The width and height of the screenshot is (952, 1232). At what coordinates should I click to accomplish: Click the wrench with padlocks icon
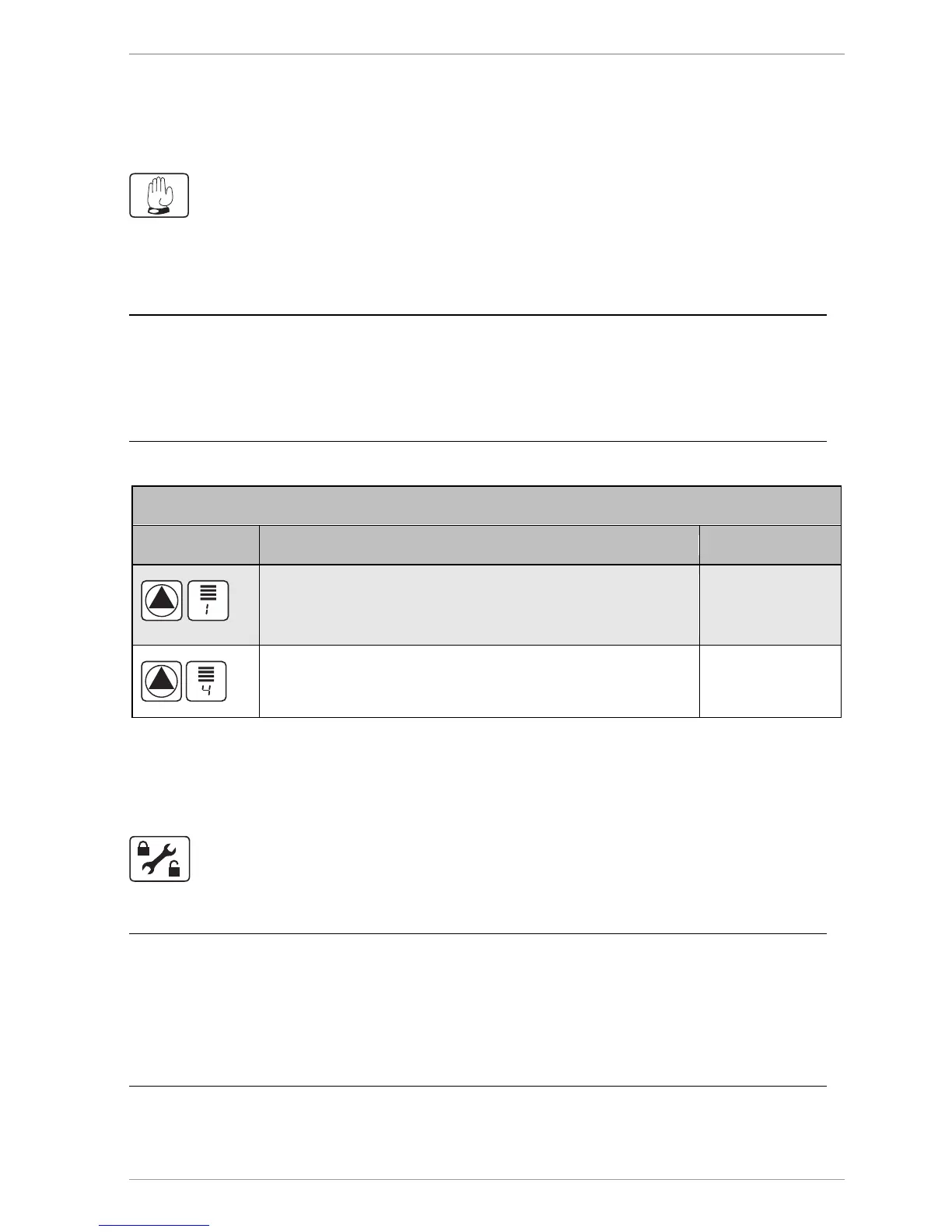coord(159,859)
